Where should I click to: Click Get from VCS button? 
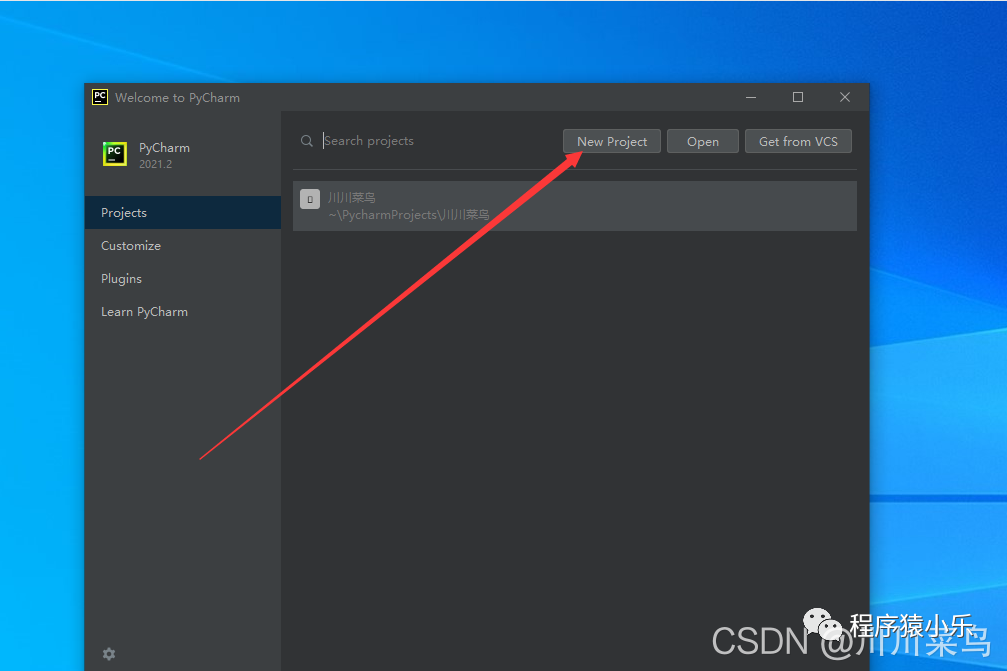tap(798, 141)
